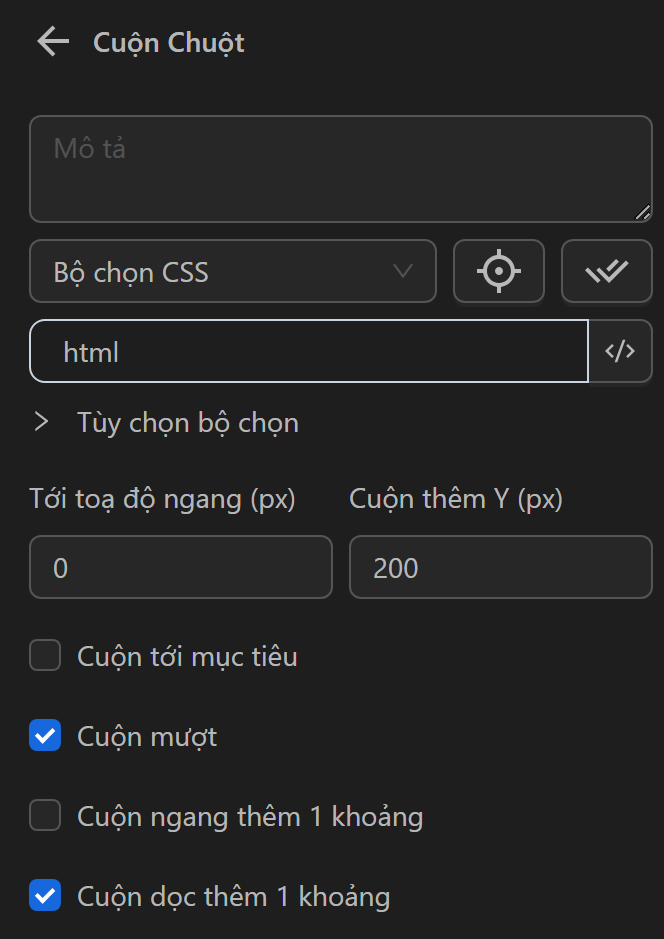Click the arrow icon before Tùy chọn bộ chọn
Screen dimensions: 664x939
click(41, 422)
